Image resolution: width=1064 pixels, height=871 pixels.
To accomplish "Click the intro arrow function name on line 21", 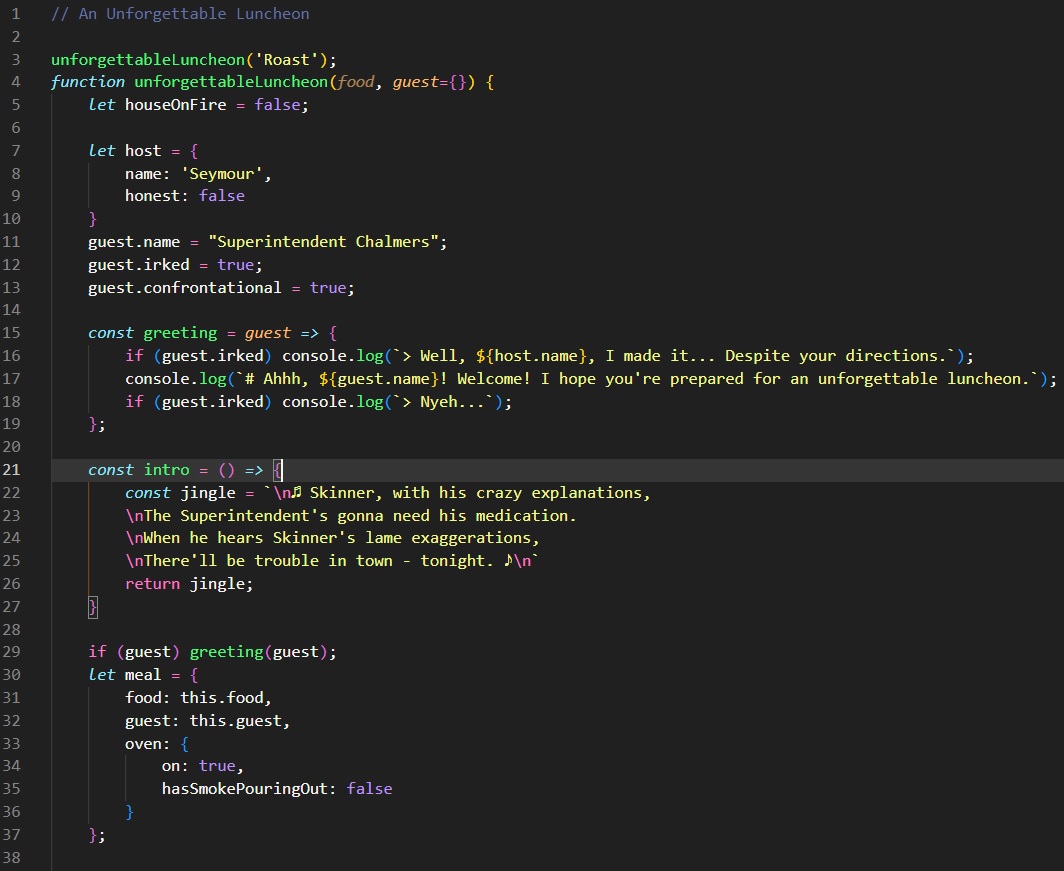I will coord(166,469).
